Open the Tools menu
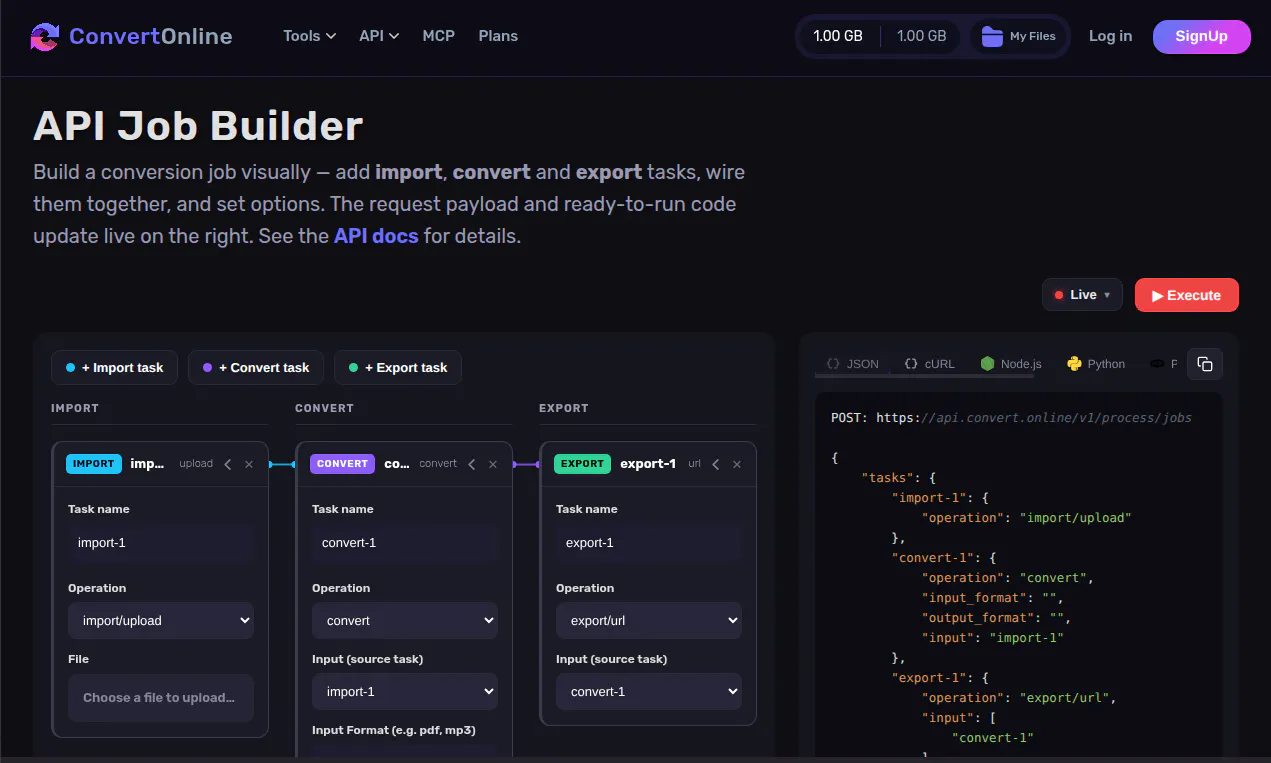The height and width of the screenshot is (763, 1271). click(x=309, y=36)
